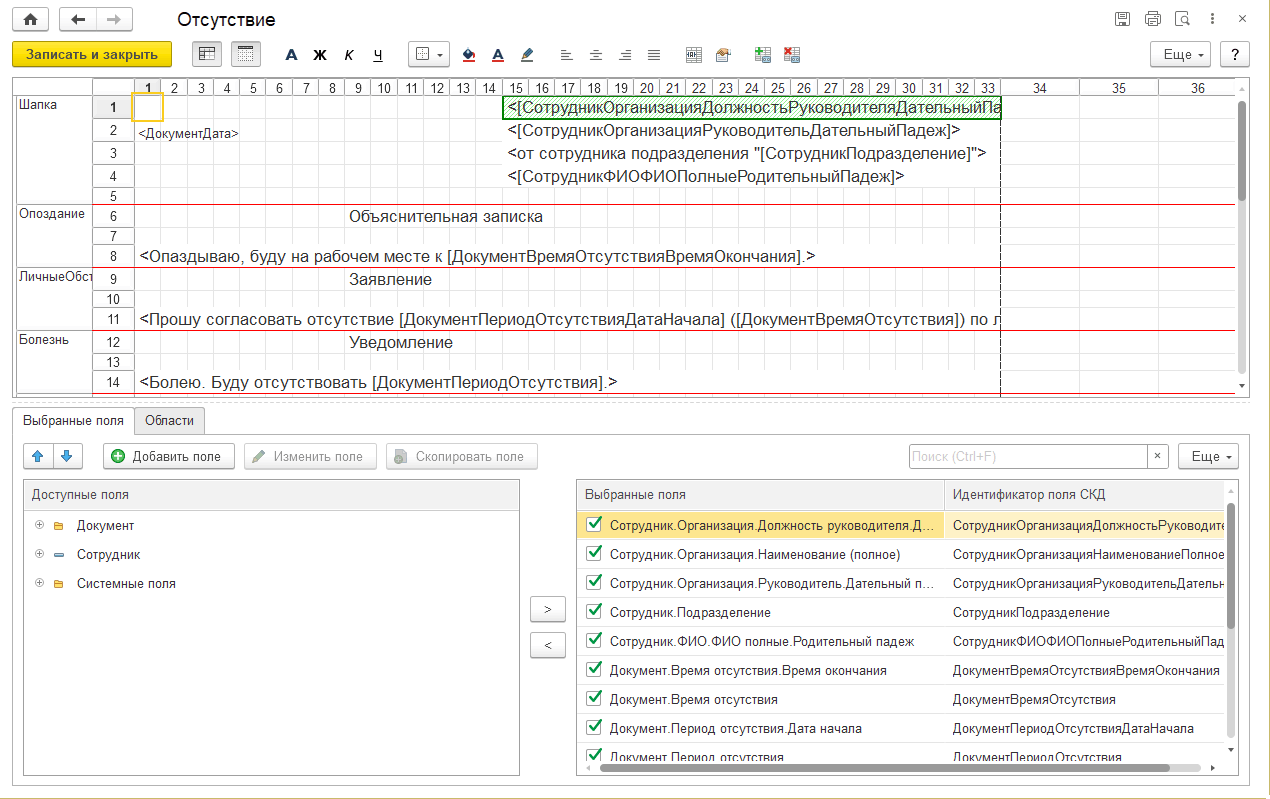
Task: Toggle italic text formatting (К)
Action: click(x=349, y=55)
